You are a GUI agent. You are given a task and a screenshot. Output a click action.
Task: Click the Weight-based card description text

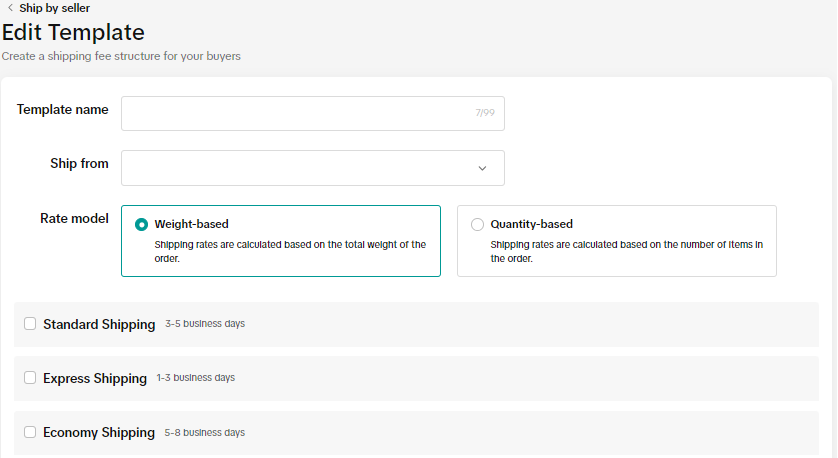coord(289,251)
